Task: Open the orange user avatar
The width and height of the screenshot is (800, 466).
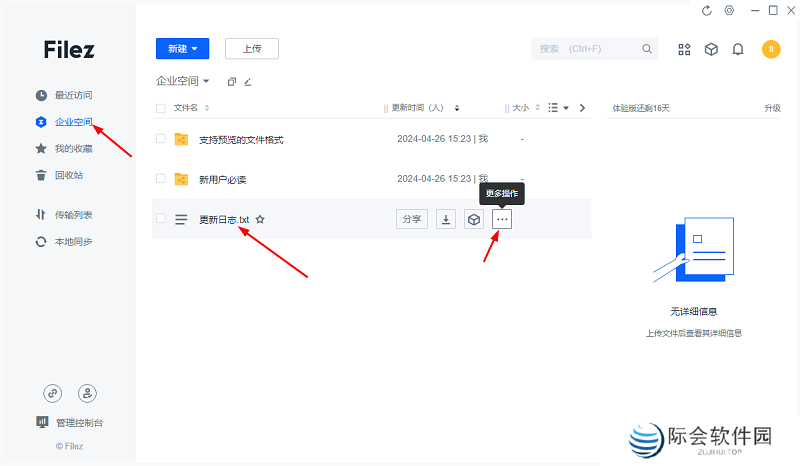Action: point(771,49)
